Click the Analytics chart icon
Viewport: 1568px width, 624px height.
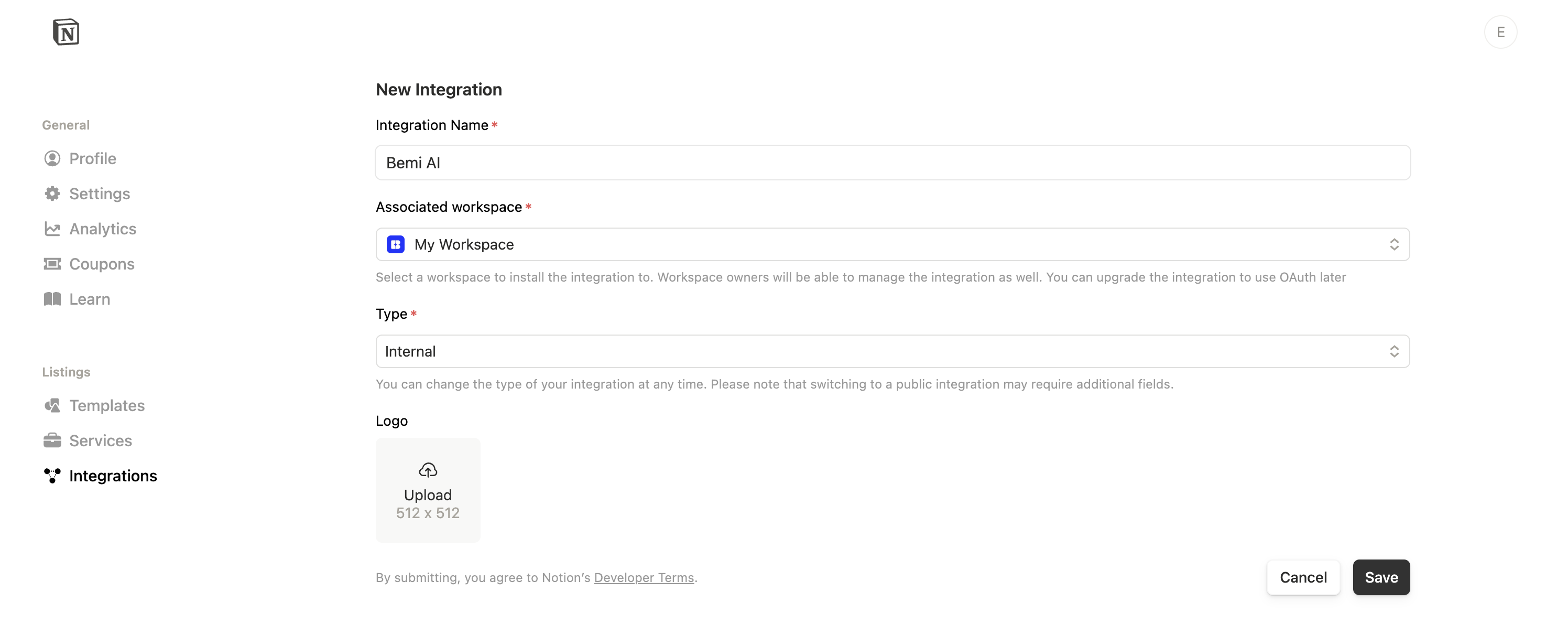52,229
